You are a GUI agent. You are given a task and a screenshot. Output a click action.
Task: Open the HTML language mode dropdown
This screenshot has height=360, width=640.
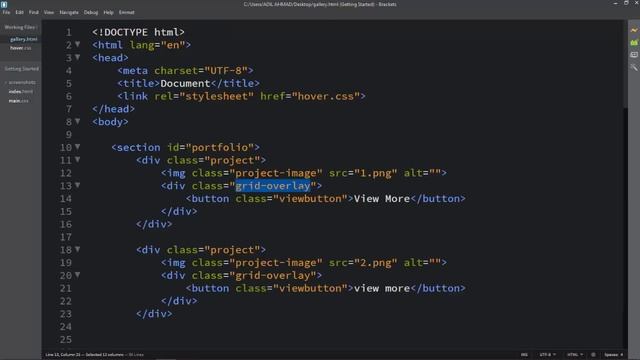click(575, 355)
